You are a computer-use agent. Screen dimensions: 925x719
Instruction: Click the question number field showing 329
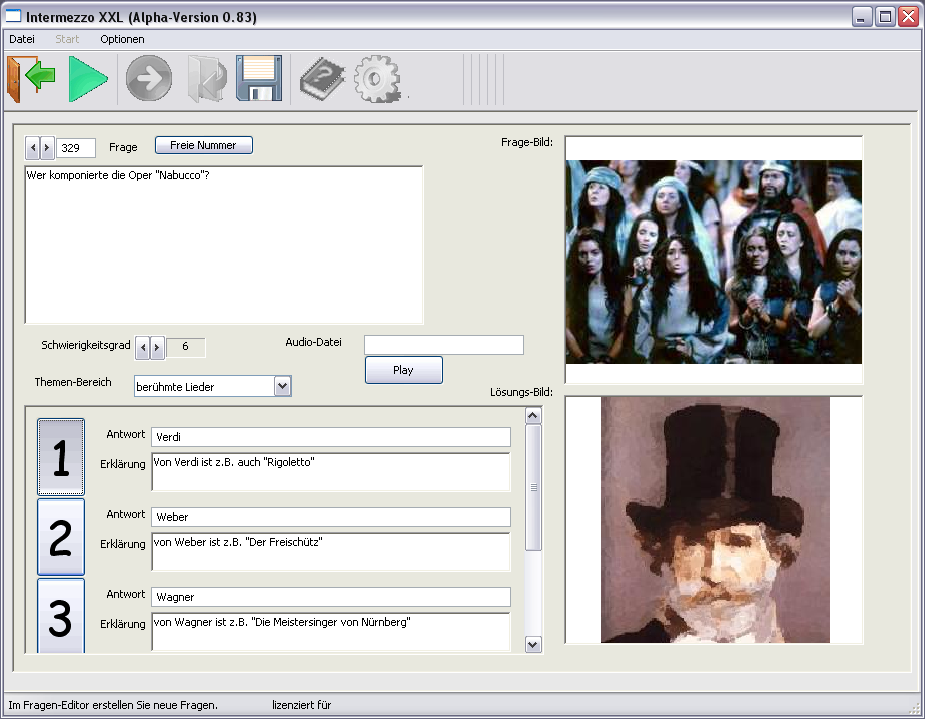click(x=76, y=147)
